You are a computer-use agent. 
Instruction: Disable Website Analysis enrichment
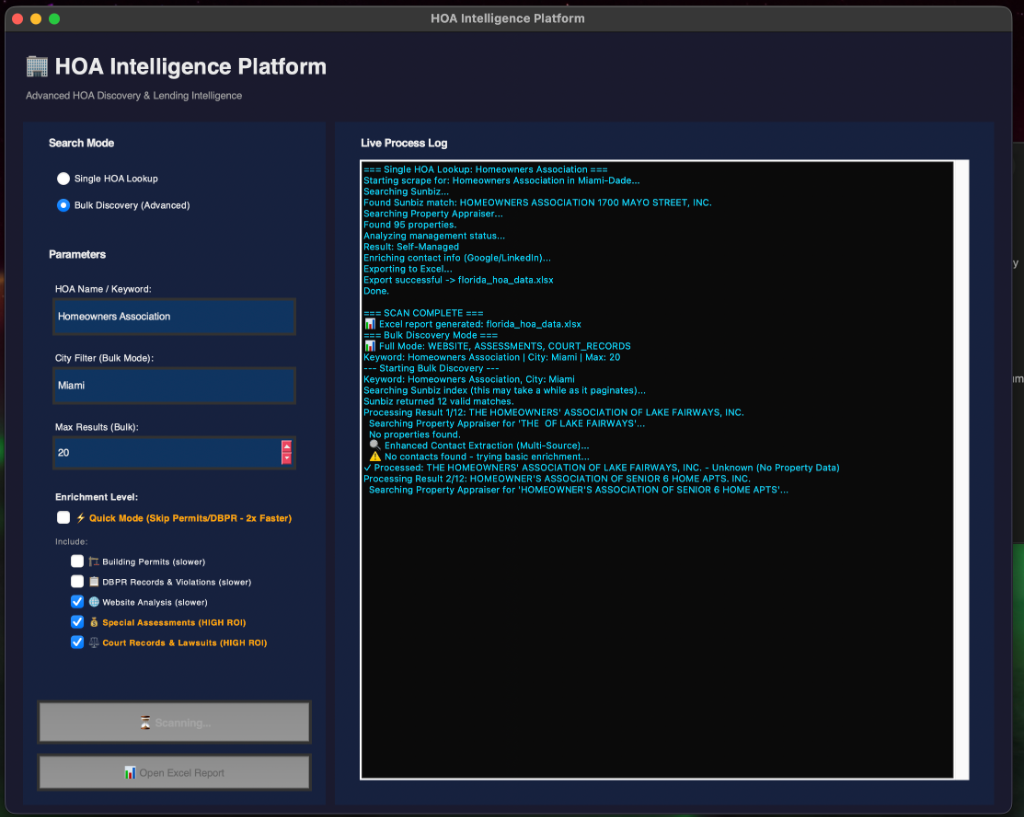77,601
